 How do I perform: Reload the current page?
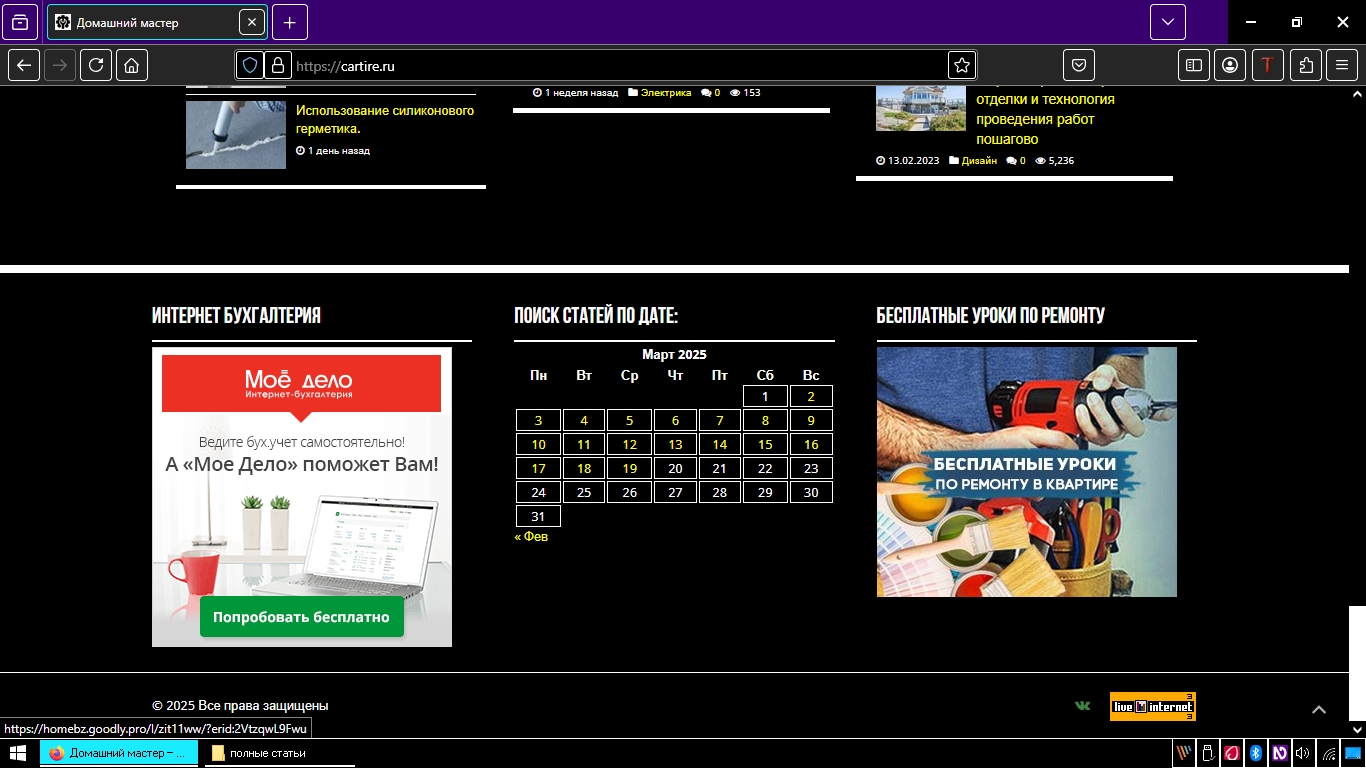click(x=96, y=65)
